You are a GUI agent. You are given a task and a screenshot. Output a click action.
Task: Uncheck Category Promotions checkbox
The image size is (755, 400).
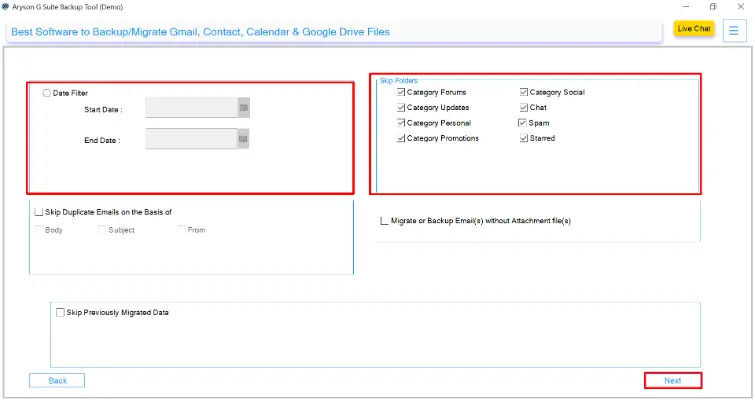401,138
